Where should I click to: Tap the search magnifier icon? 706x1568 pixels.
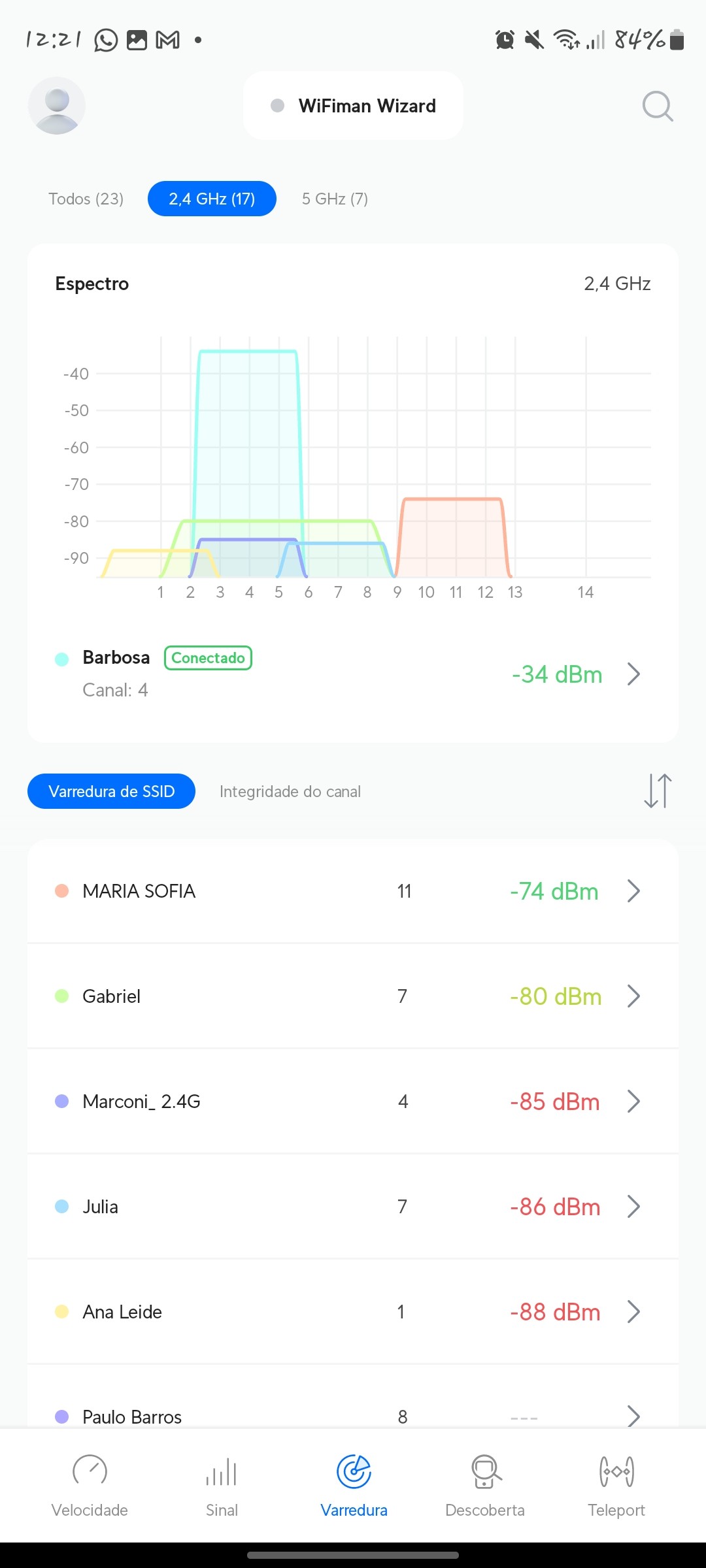(657, 106)
